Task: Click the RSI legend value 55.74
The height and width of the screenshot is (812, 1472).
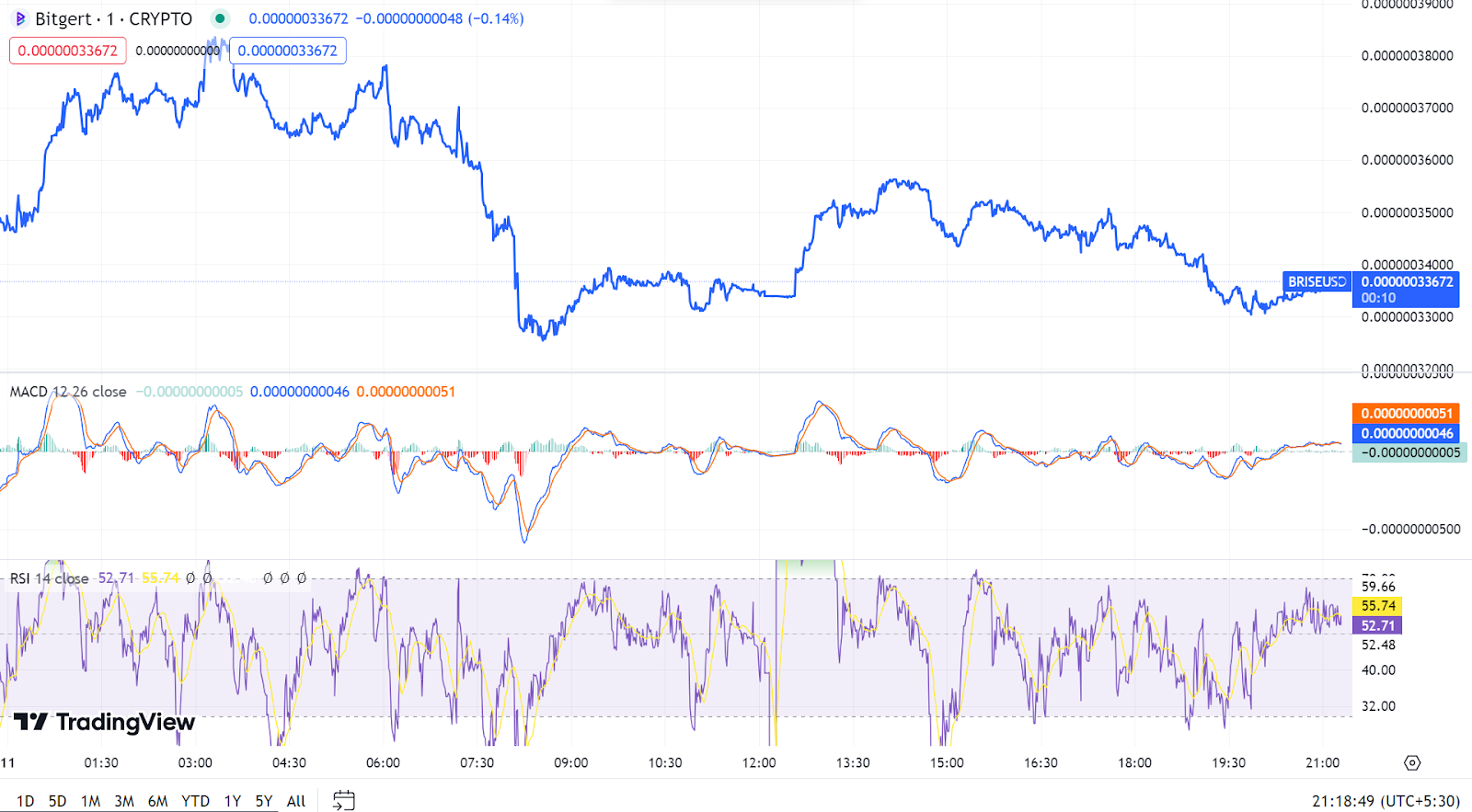Action: click(x=160, y=578)
